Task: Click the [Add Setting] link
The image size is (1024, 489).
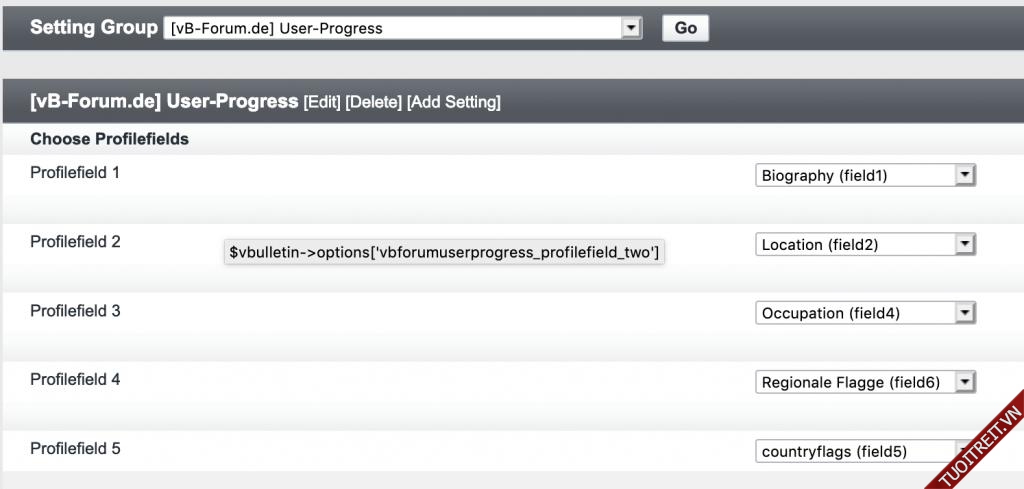Action: [x=454, y=102]
